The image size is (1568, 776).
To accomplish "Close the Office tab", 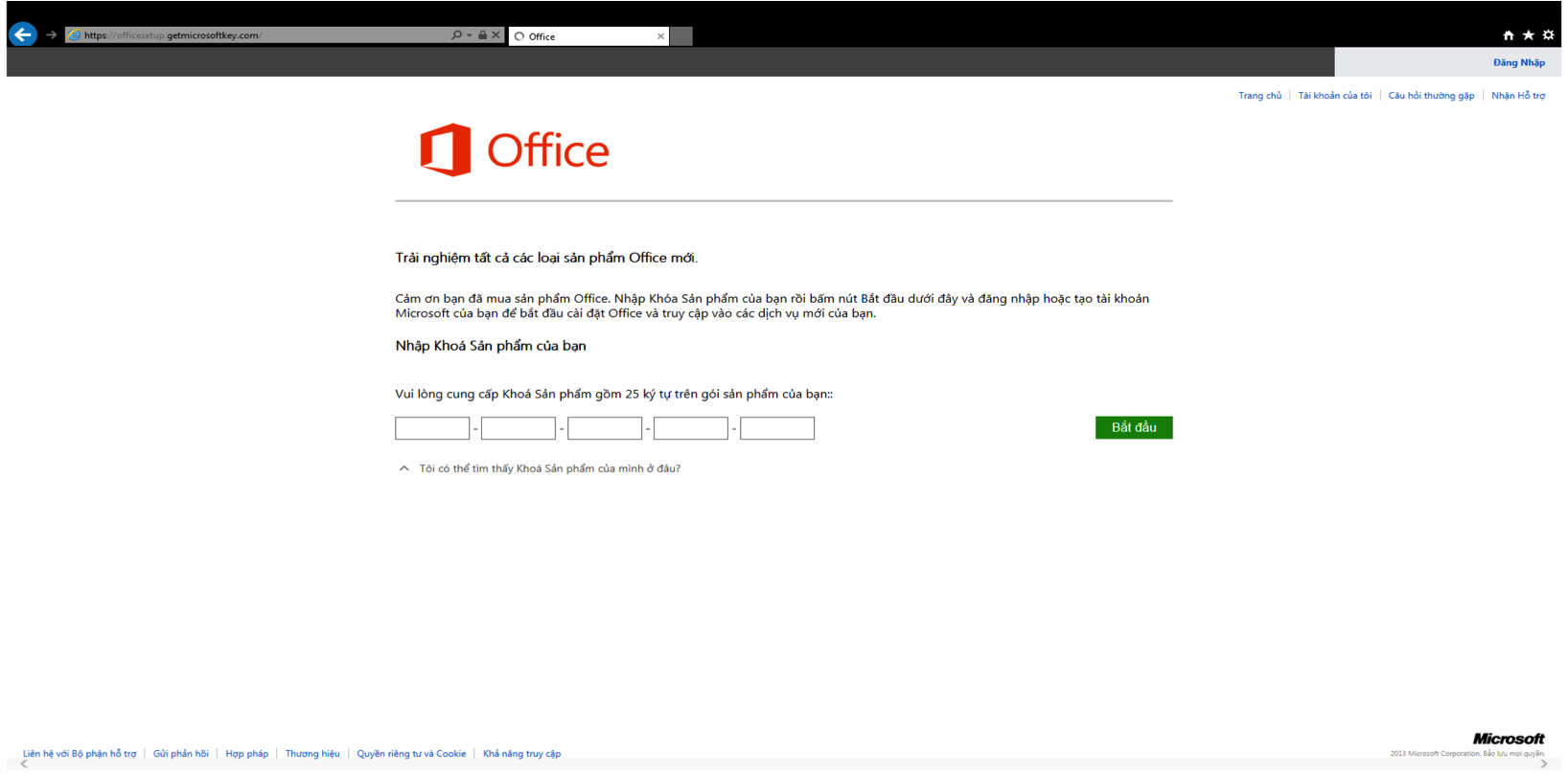I will tap(660, 36).
